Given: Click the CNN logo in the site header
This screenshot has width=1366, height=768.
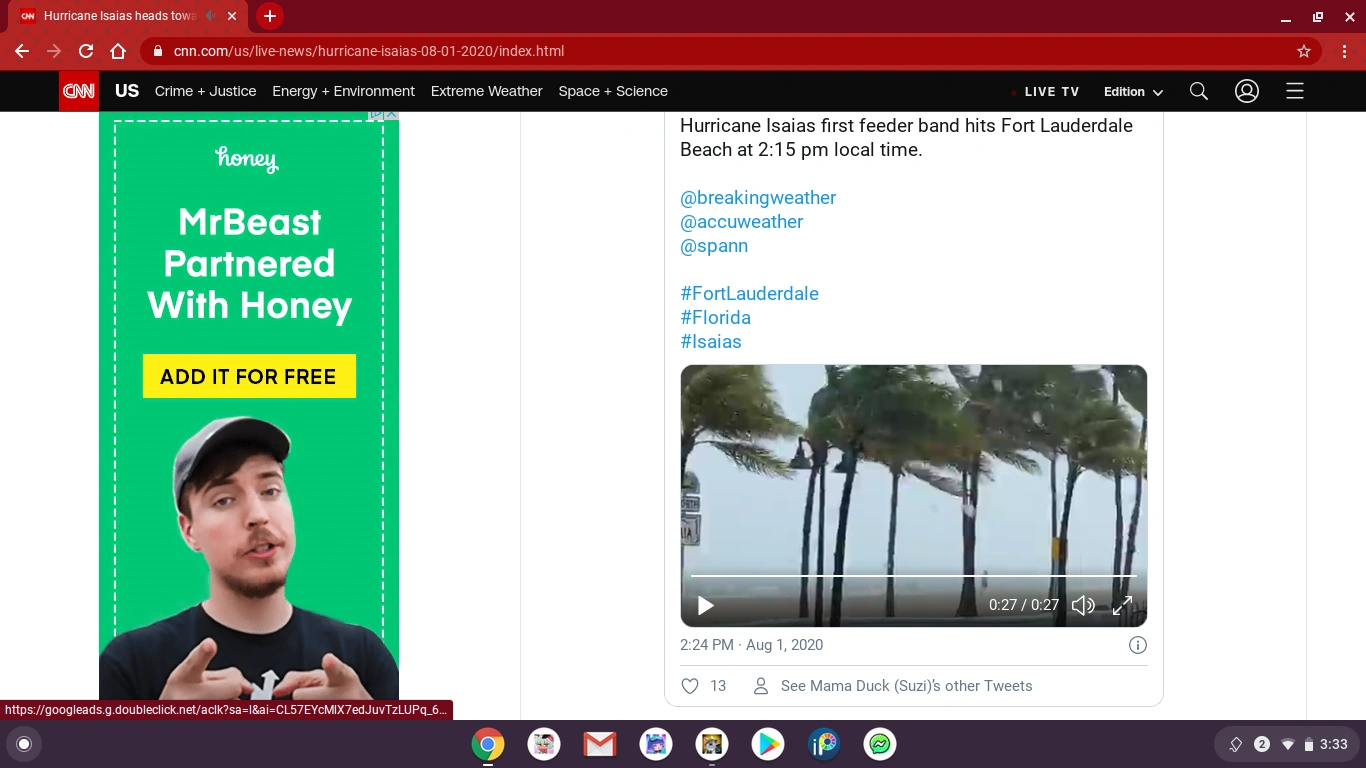Looking at the screenshot, I should 79,91.
